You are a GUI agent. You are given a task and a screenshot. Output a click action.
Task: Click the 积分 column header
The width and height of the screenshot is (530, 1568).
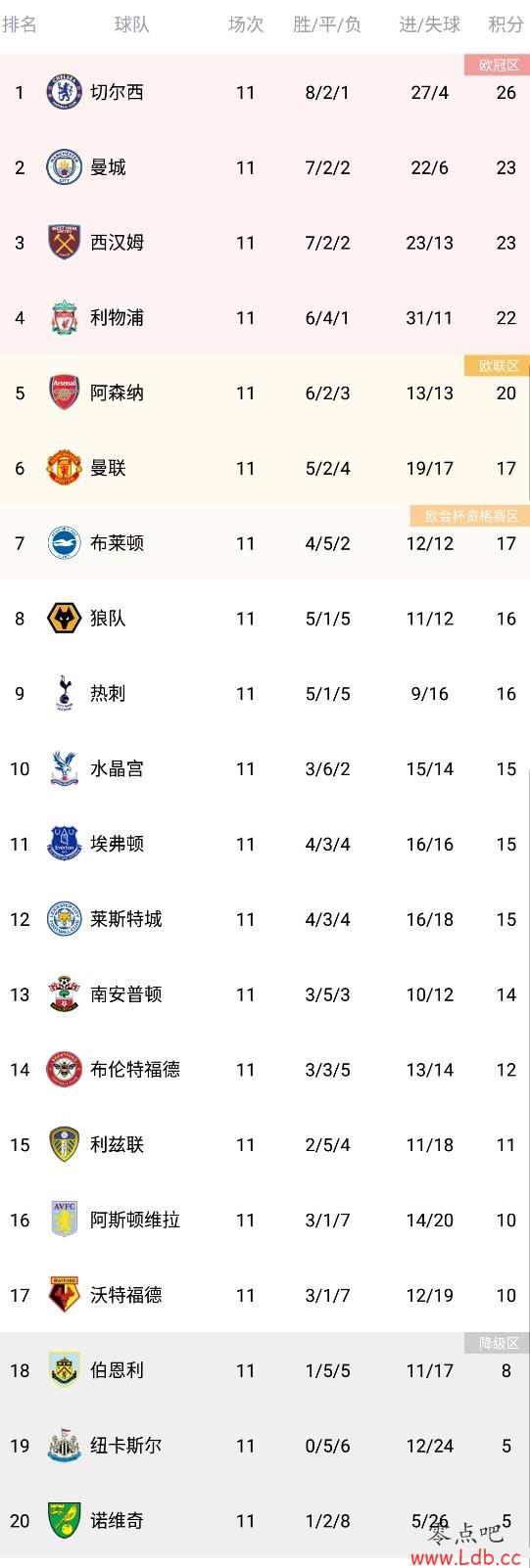coord(506,24)
